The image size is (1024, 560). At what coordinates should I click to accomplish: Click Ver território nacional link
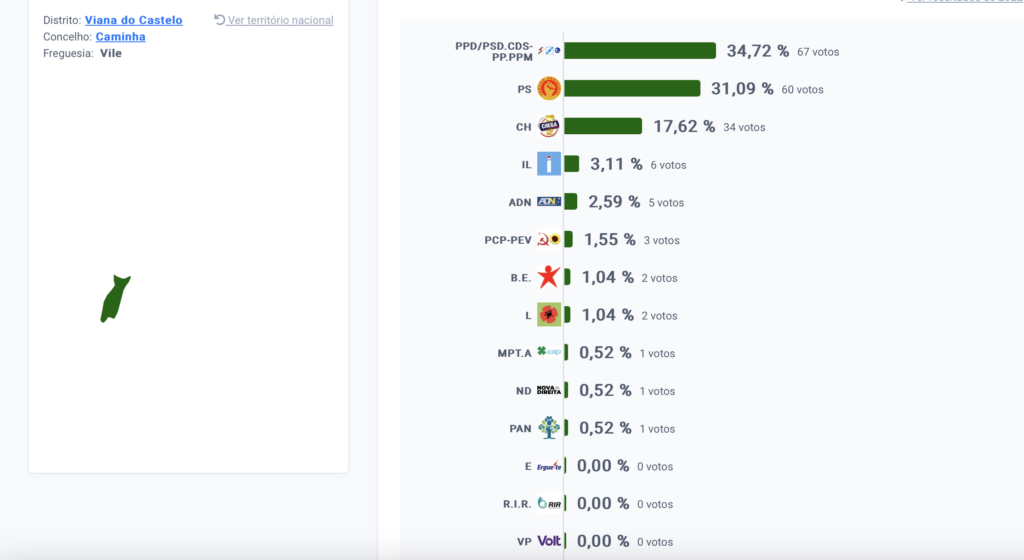[x=274, y=20]
